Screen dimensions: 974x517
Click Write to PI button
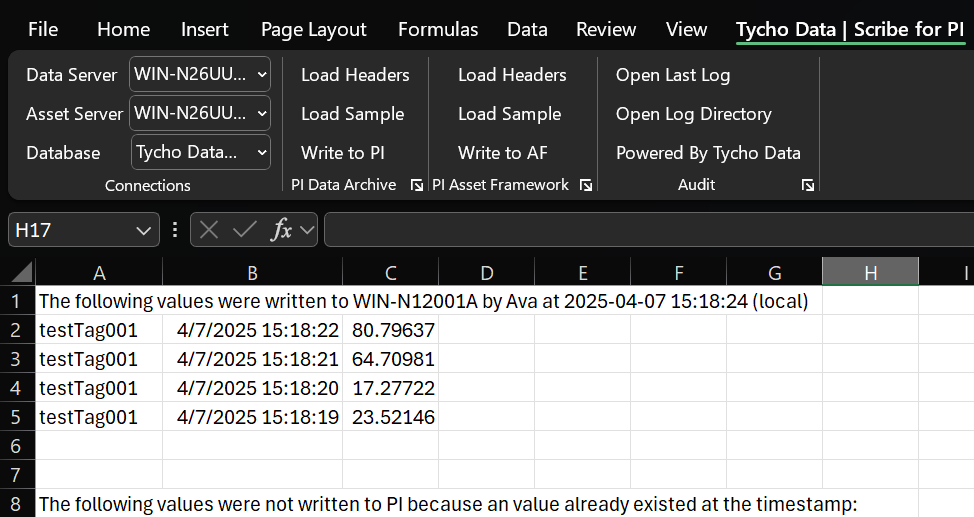(342, 153)
